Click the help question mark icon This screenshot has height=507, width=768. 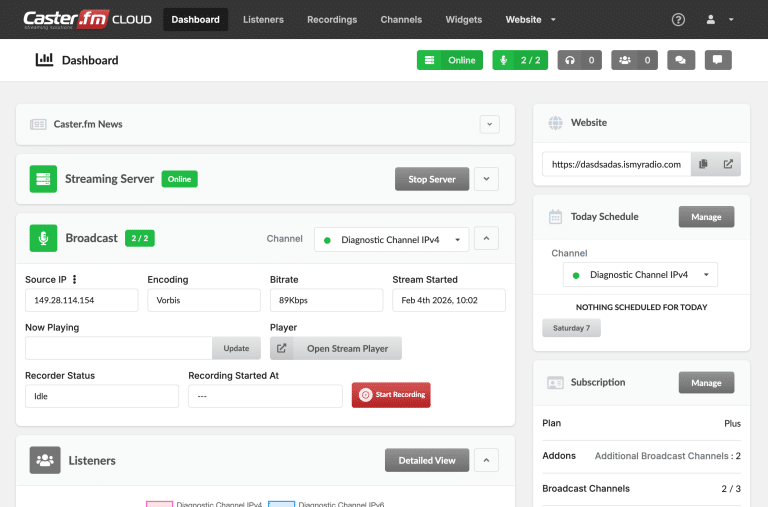(678, 20)
